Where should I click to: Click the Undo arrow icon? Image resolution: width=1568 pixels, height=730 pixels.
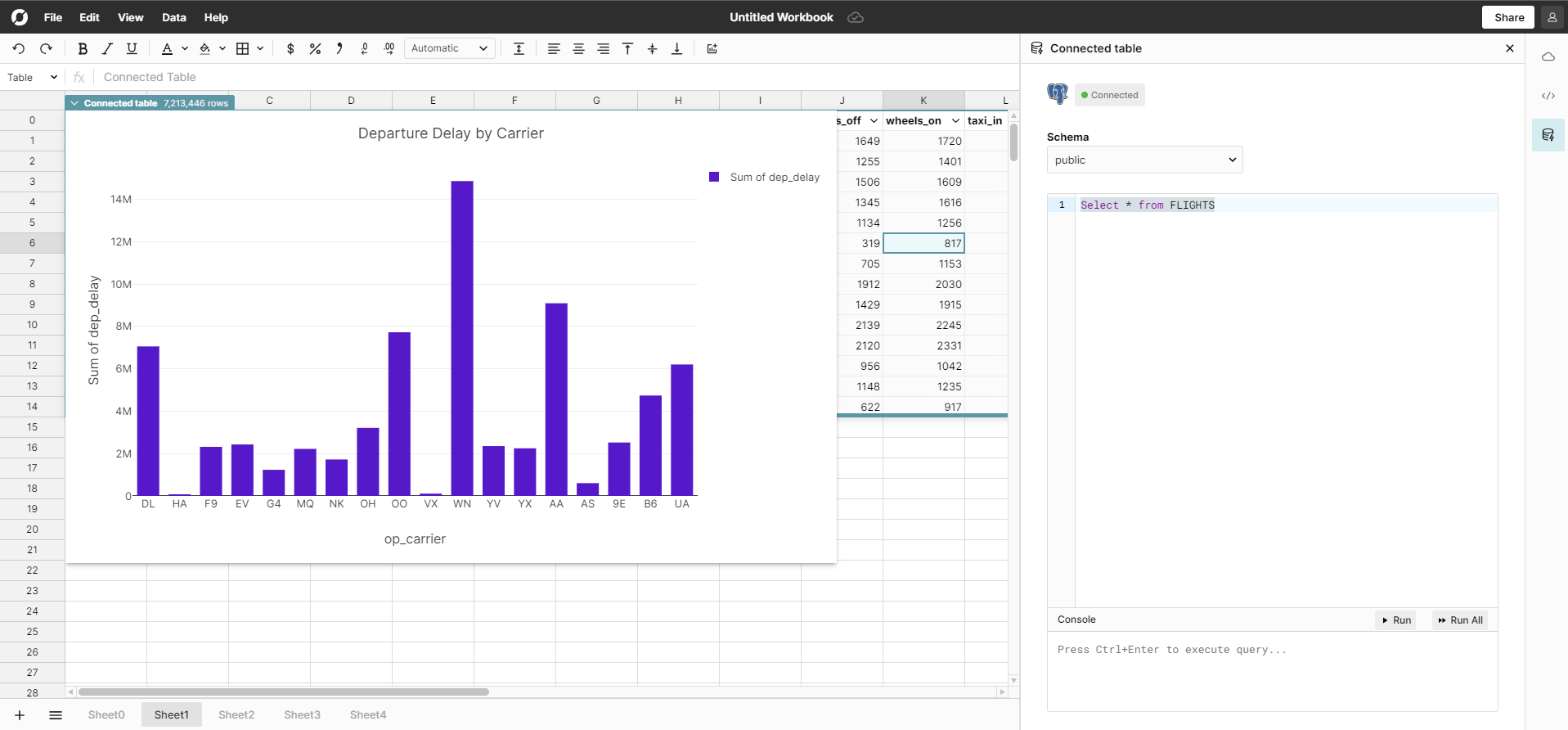coord(19,49)
